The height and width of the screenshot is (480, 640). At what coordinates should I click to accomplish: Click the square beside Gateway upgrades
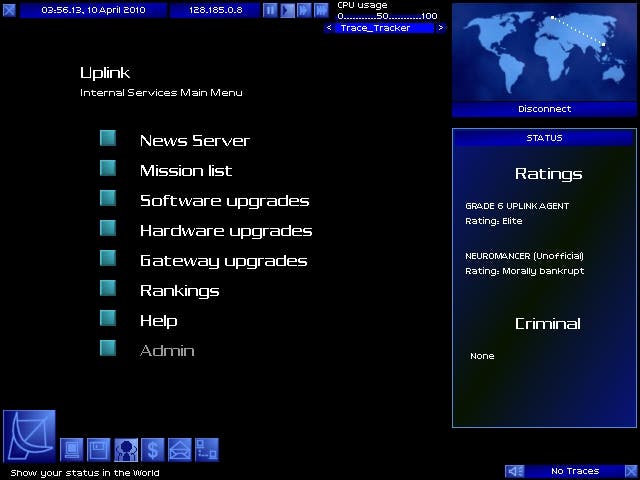point(108,258)
